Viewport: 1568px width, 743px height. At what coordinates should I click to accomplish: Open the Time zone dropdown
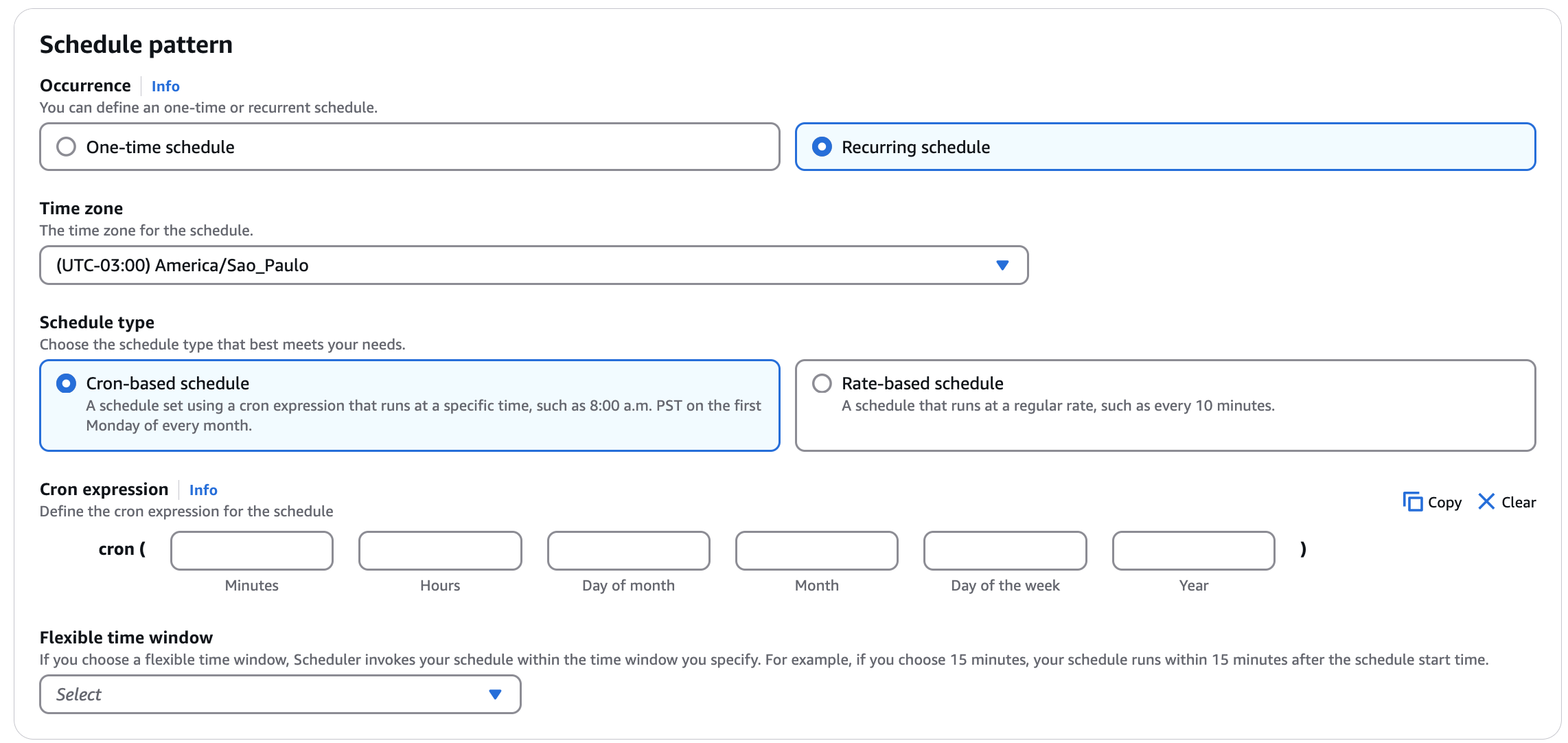[533, 265]
